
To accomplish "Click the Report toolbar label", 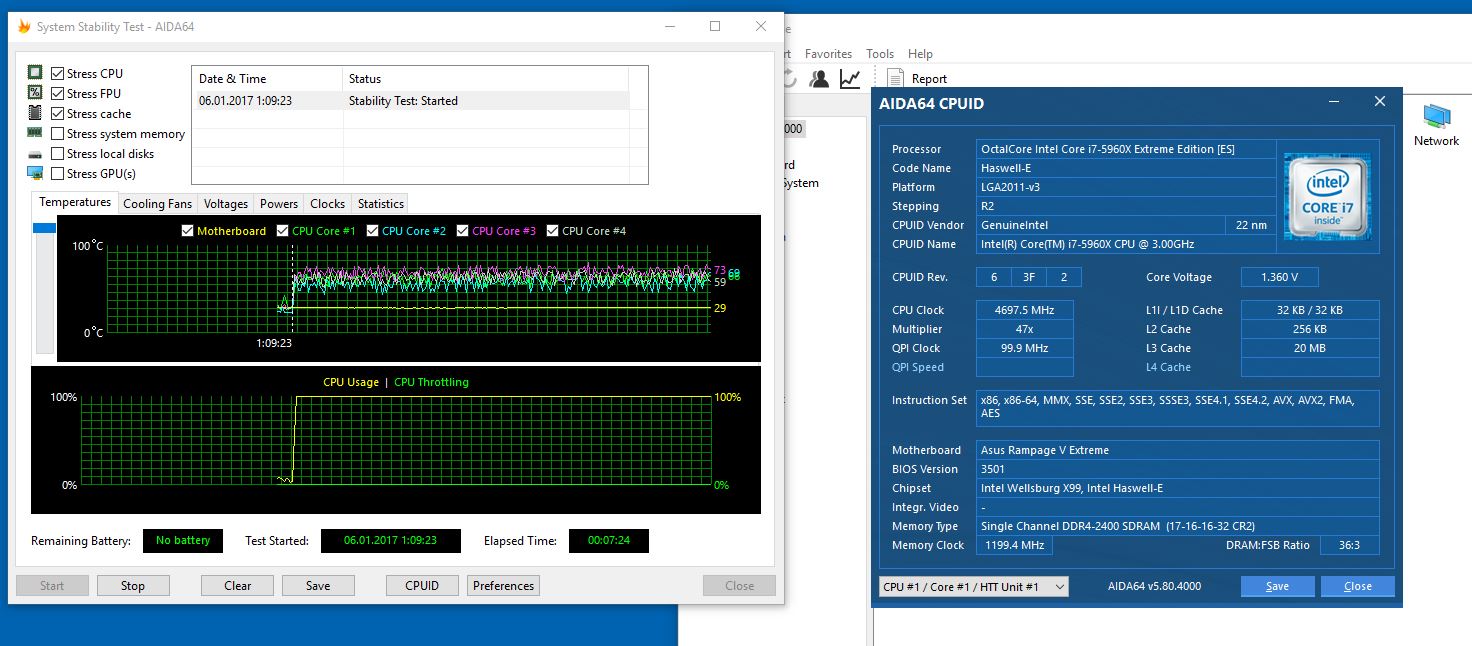I will [929, 78].
